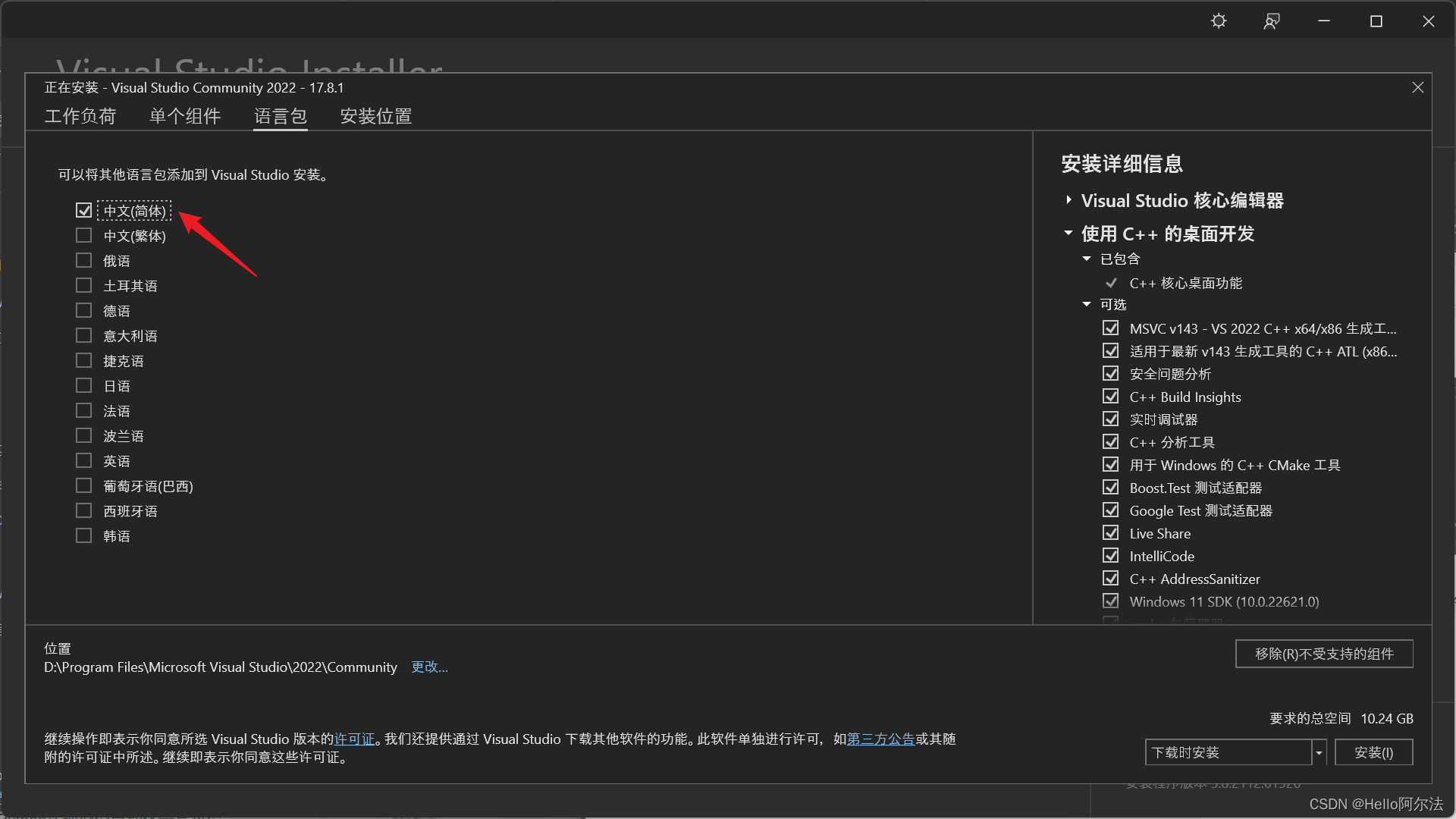
Task: Select the 语言包 tab
Action: pos(281,116)
